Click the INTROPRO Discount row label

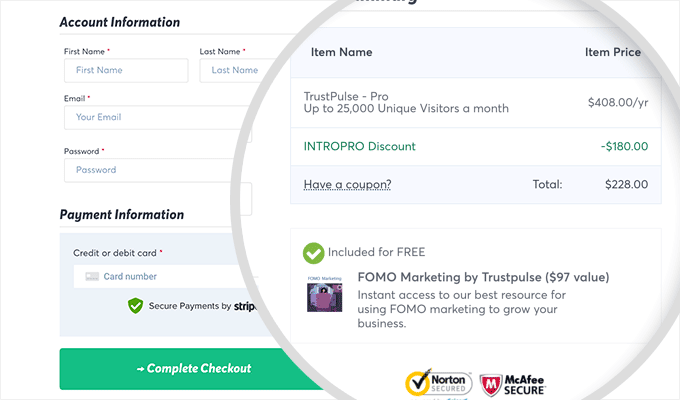[359, 146]
